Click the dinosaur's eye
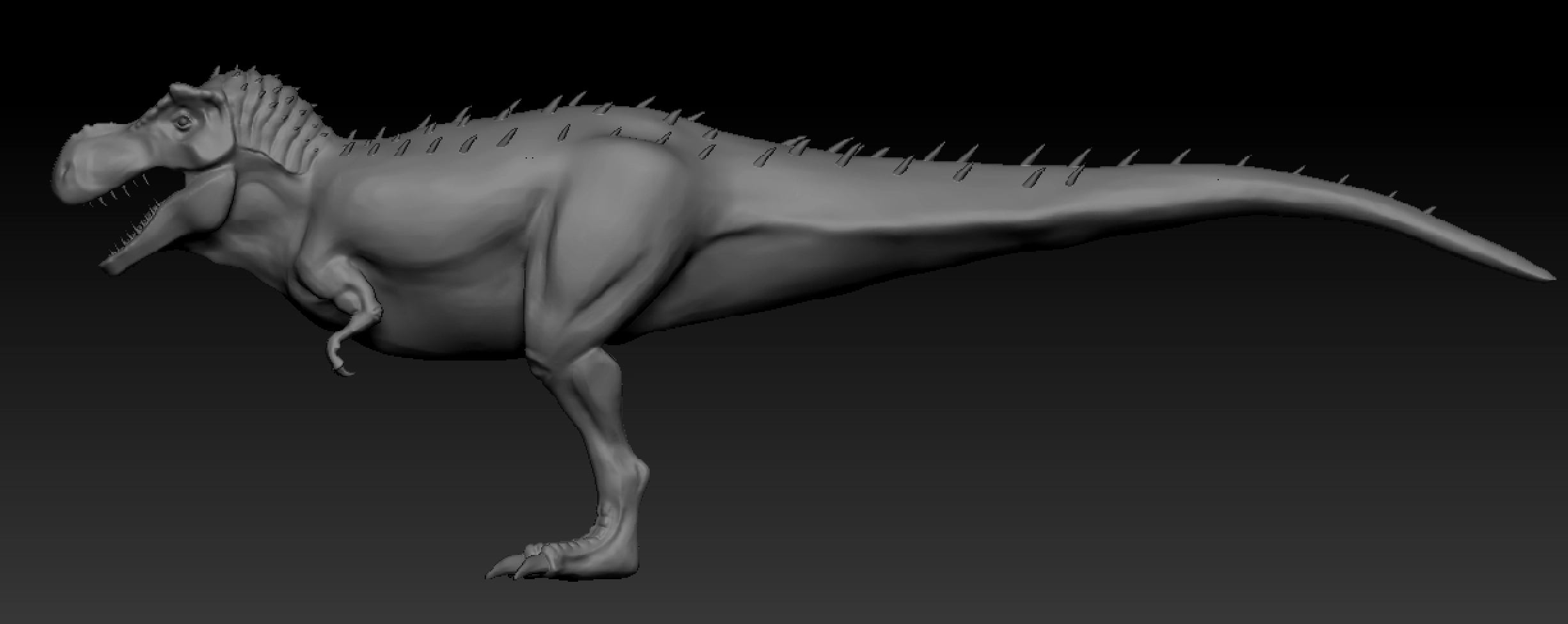This screenshot has height=624, width=1568. pyautogui.click(x=184, y=121)
